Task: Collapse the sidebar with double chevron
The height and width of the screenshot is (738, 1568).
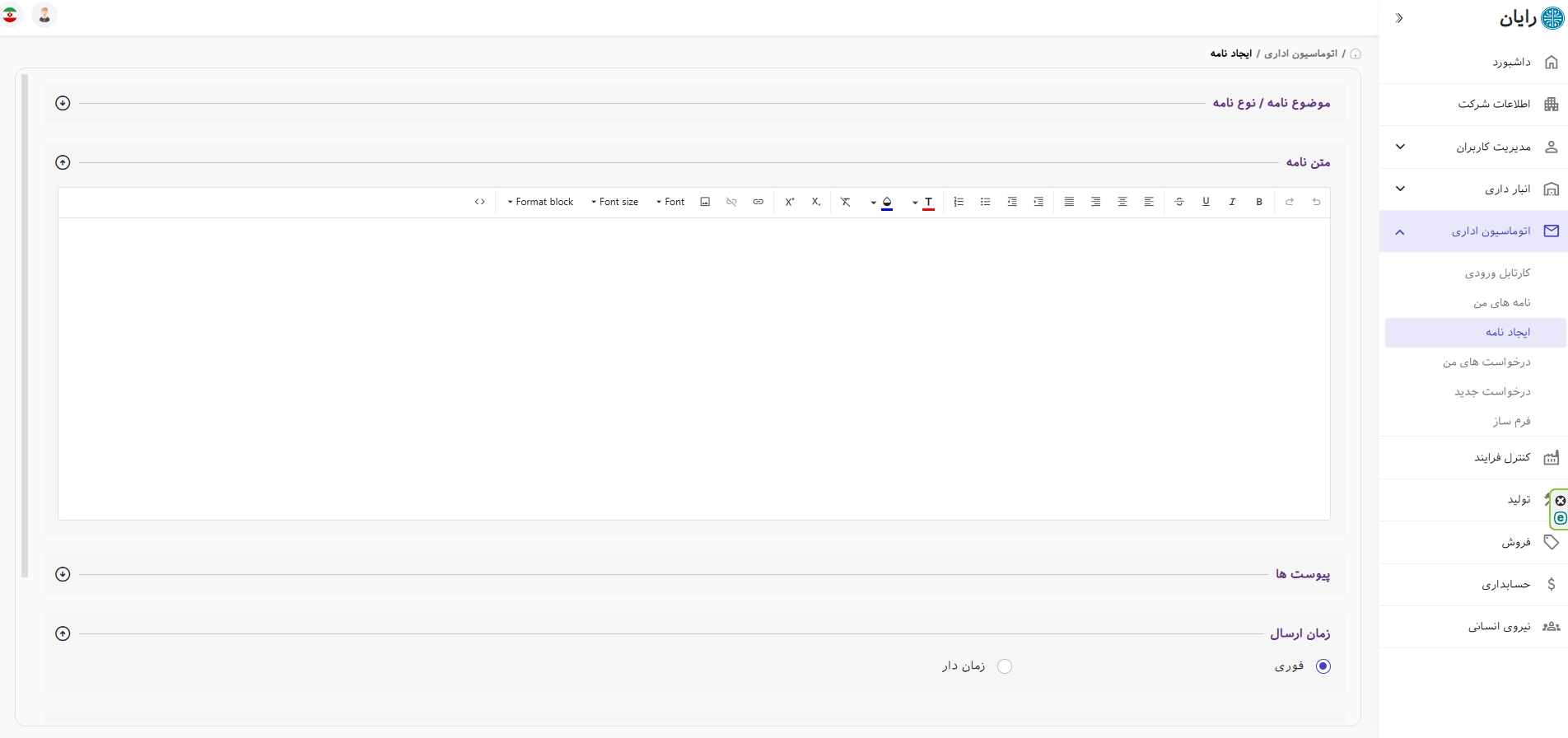Action: [x=1399, y=18]
